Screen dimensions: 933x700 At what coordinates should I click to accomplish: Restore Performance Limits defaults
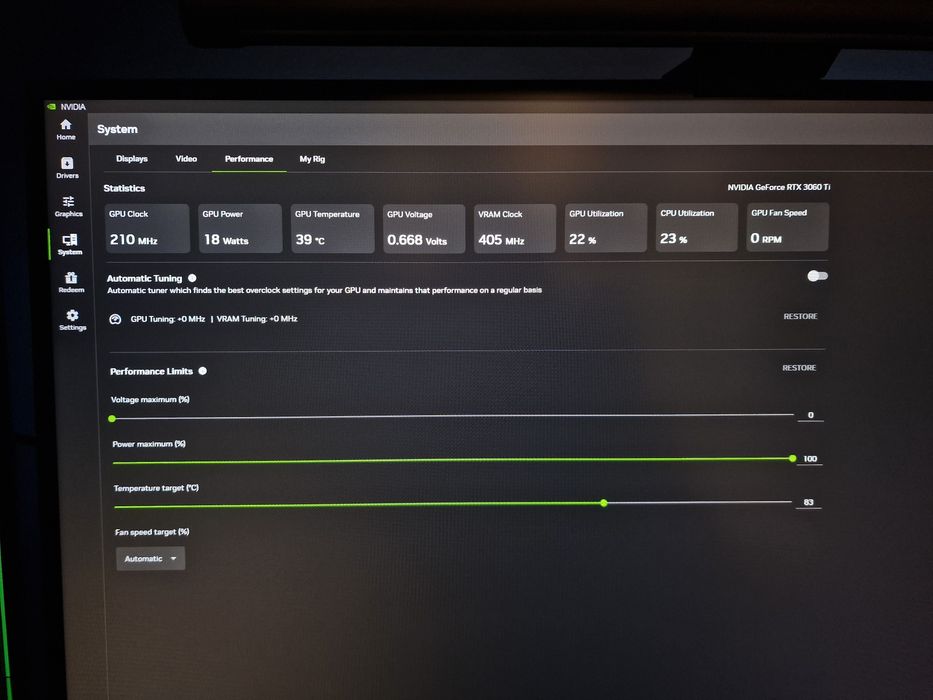click(x=799, y=368)
